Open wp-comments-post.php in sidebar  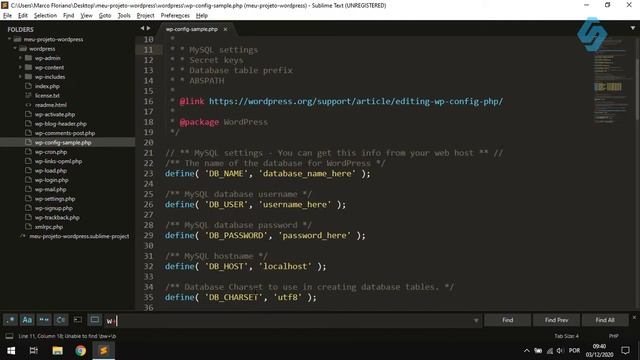coord(64,133)
